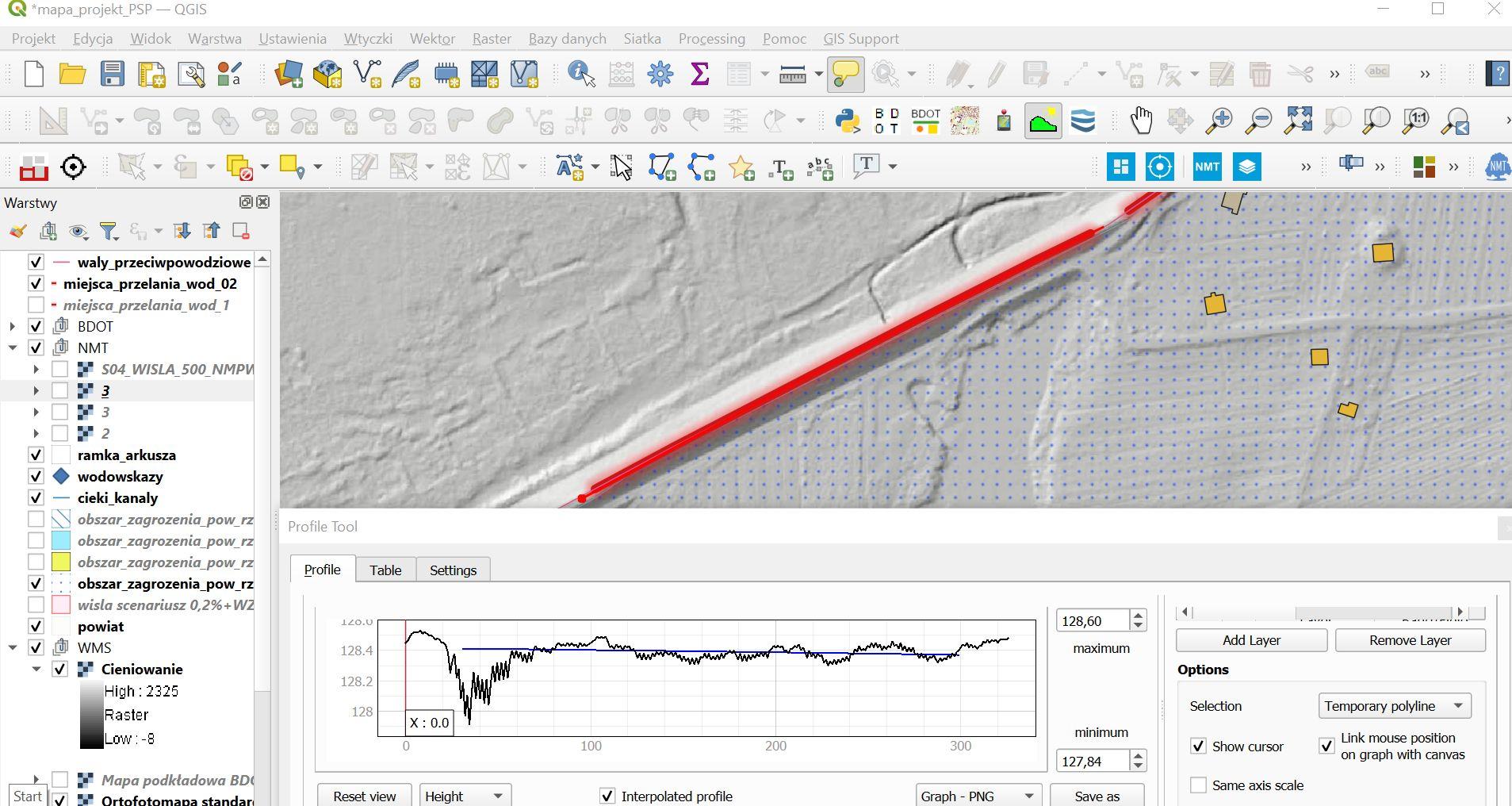Select the Pan Map hand tool
This screenshot has width=1512, height=806.
1140,121
